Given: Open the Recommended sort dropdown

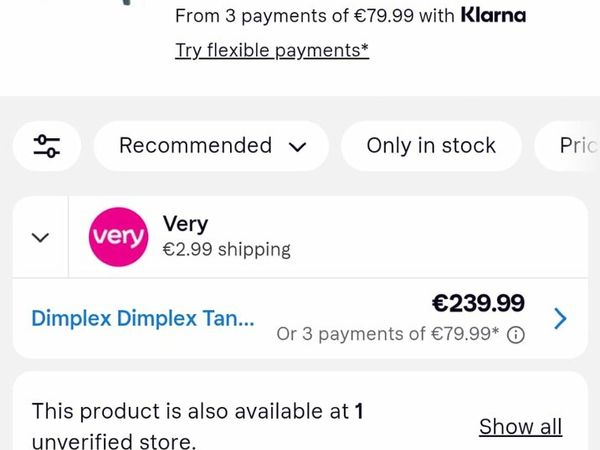Looking at the screenshot, I should (211, 146).
